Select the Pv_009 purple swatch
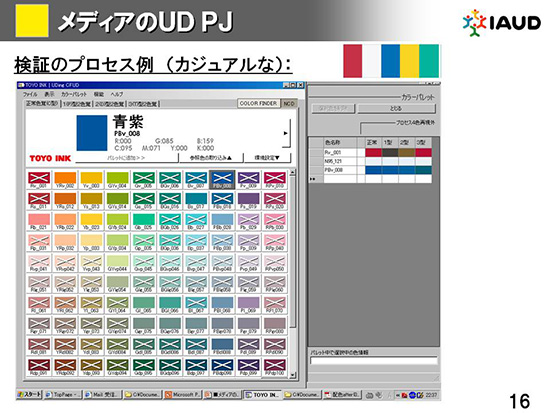The height and width of the screenshot is (413, 550). click(x=248, y=180)
